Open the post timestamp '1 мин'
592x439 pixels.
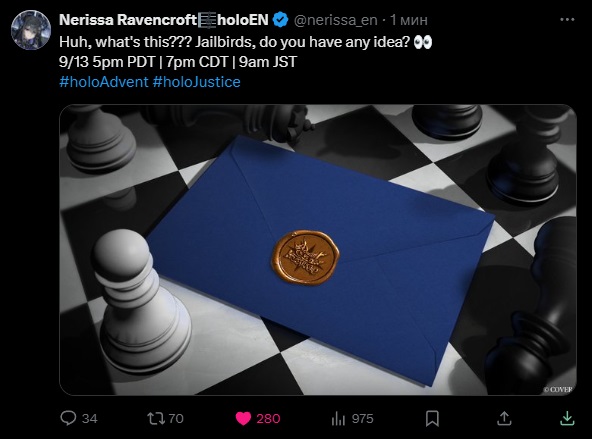point(409,20)
